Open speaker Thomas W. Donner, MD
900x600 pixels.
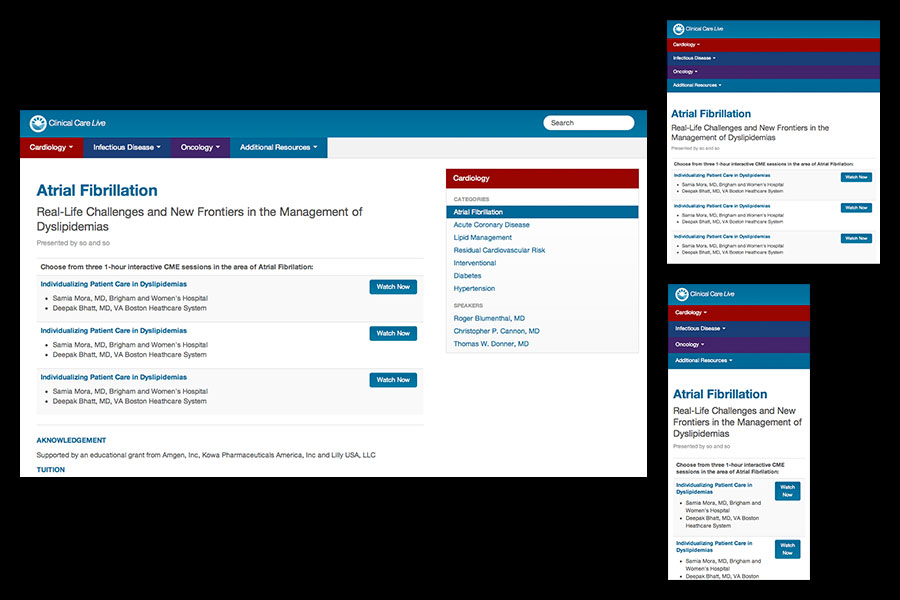tap(491, 344)
